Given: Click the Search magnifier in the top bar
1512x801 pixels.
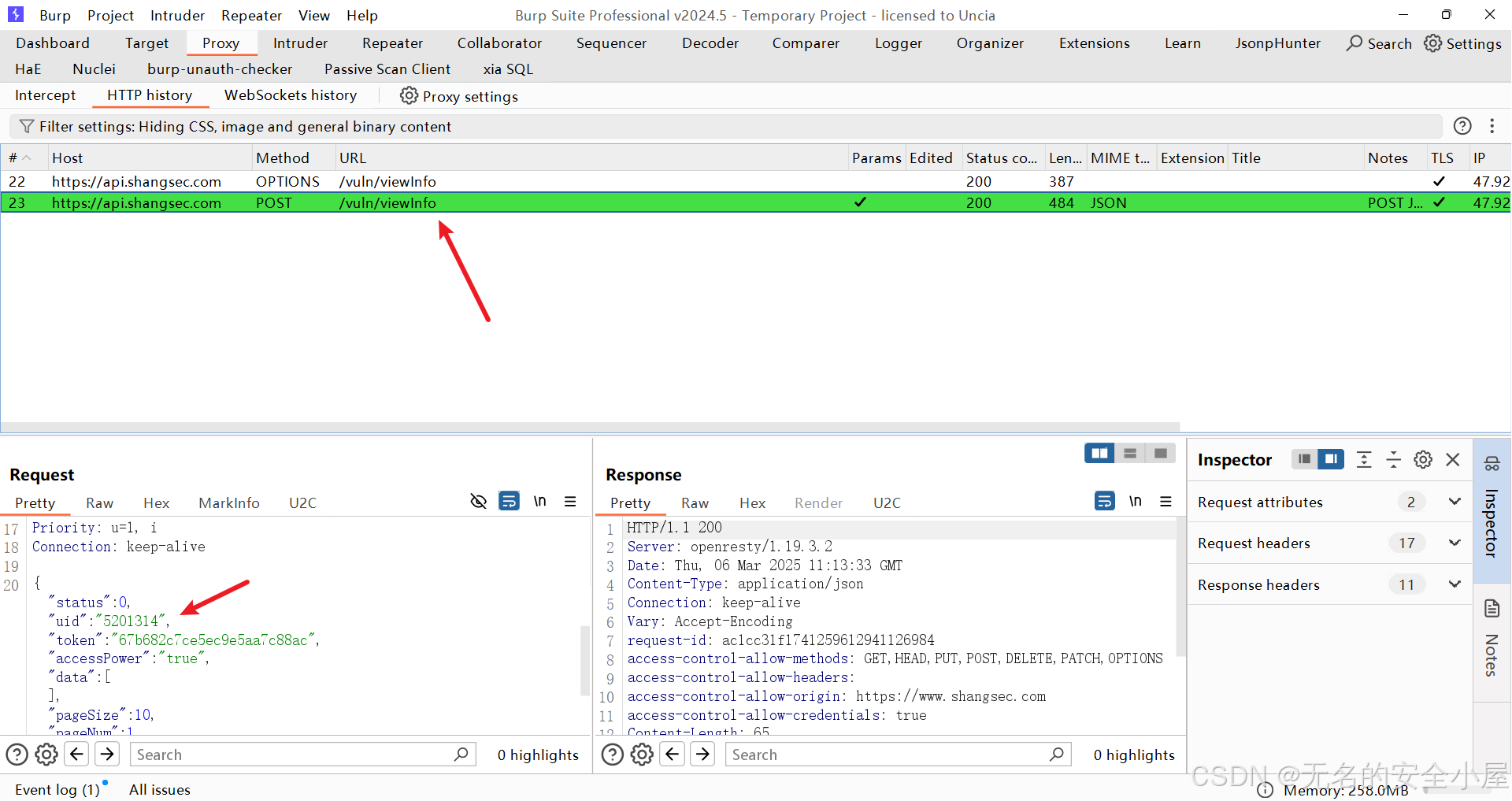Looking at the screenshot, I should [x=1354, y=43].
